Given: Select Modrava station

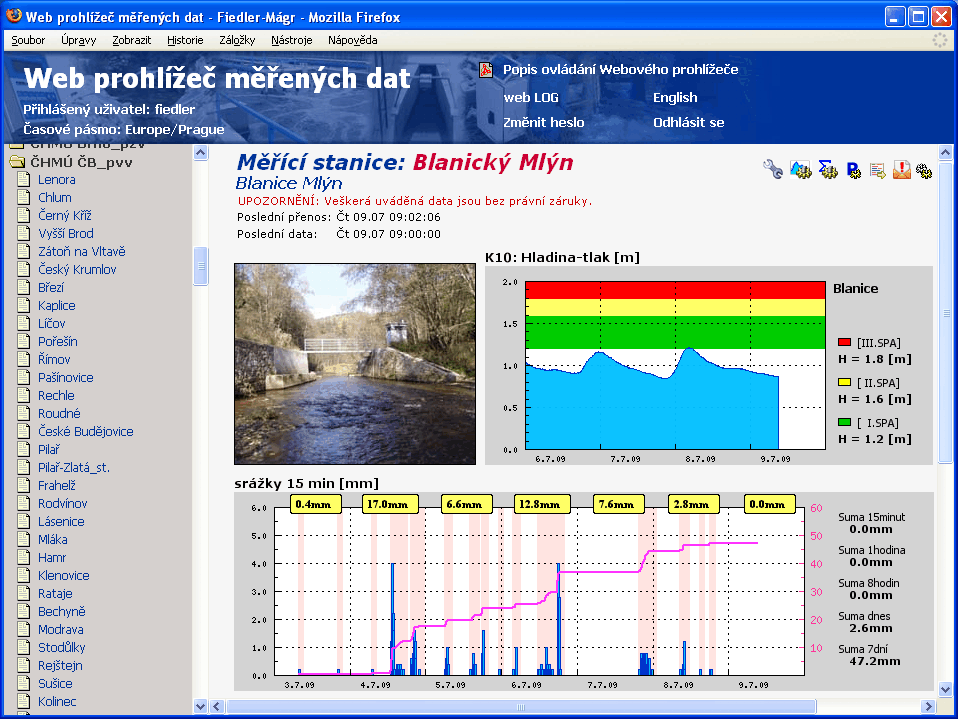Looking at the screenshot, I should coord(60,630).
